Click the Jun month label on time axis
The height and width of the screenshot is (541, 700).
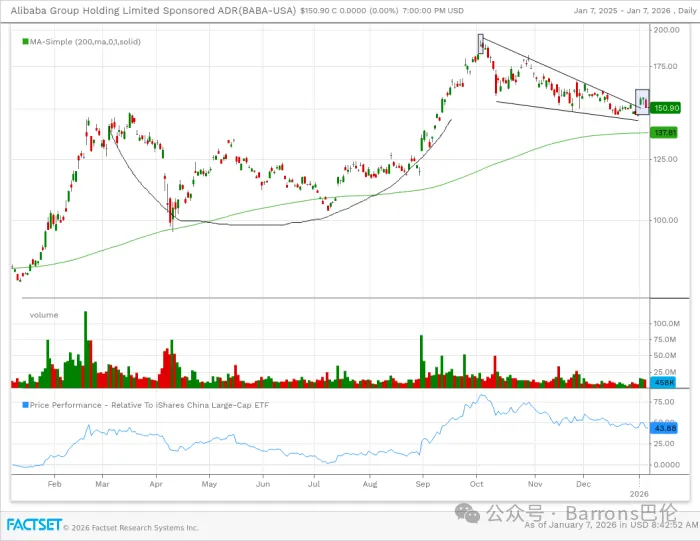(x=263, y=484)
